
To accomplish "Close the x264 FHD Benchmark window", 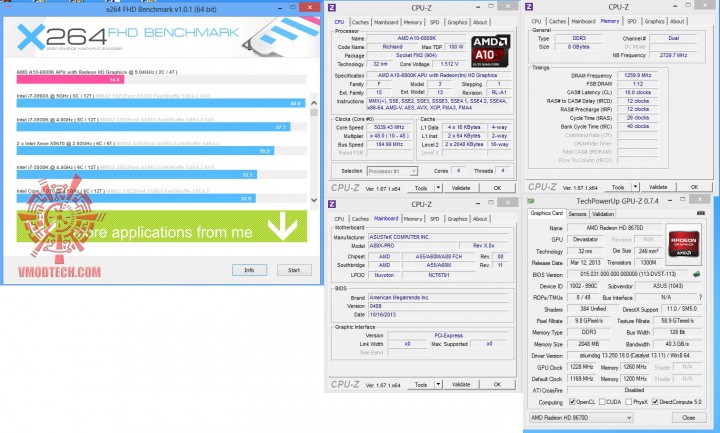I will click(x=309, y=7).
